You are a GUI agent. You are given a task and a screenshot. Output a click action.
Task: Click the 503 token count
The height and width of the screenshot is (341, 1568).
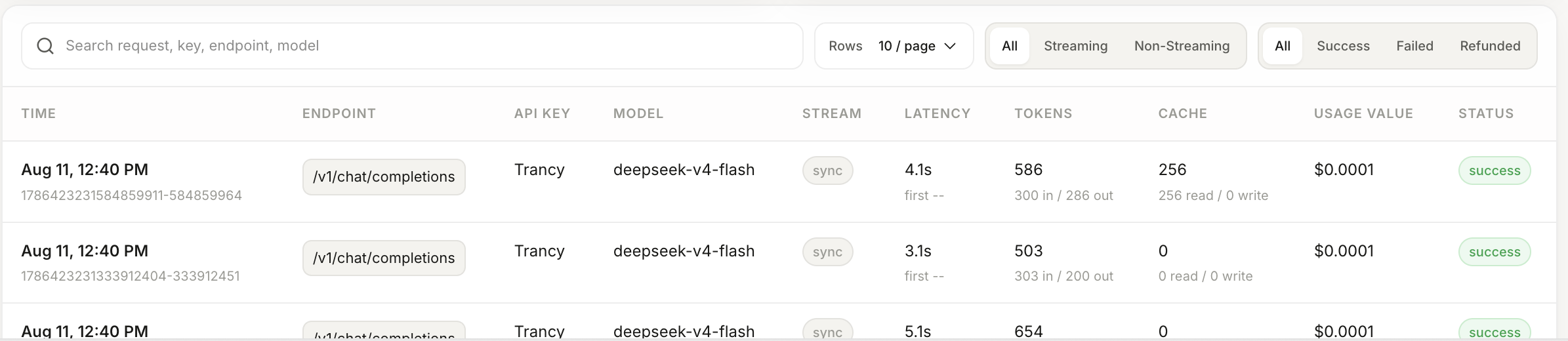[1028, 251]
